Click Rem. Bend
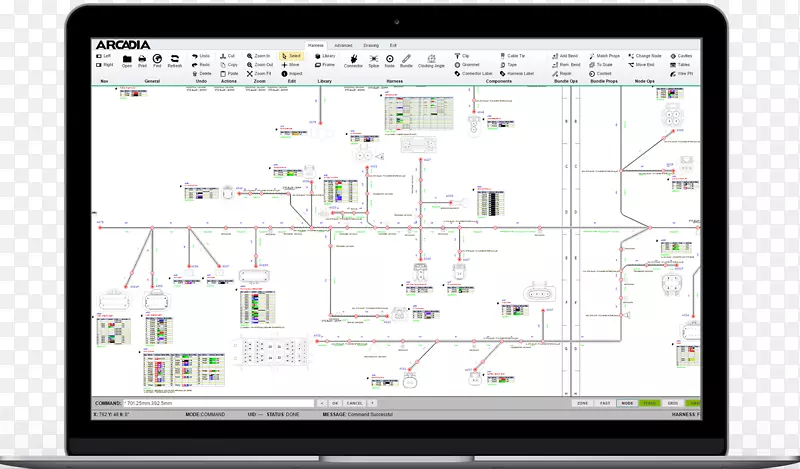This screenshot has height=469, width=800. (566, 65)
